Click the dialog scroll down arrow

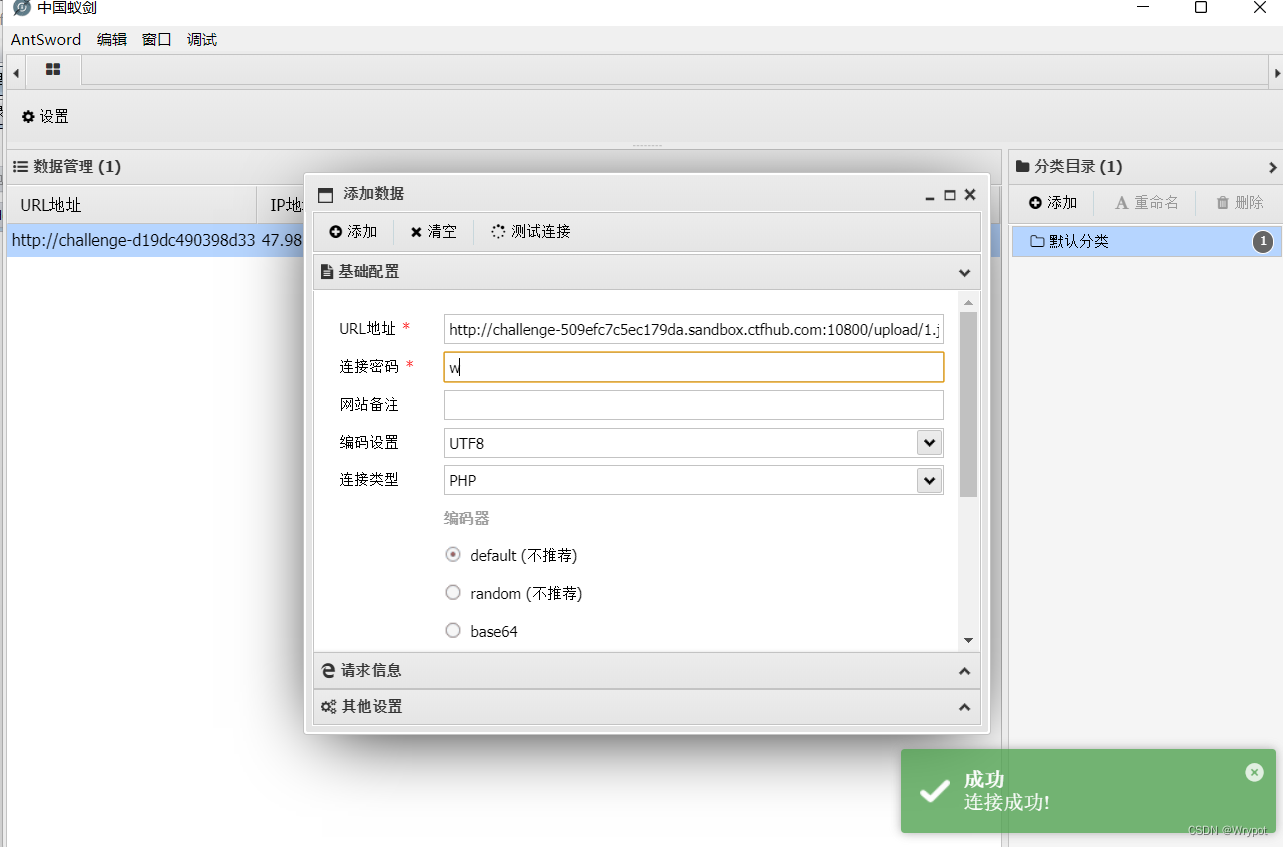pos(968,640)
